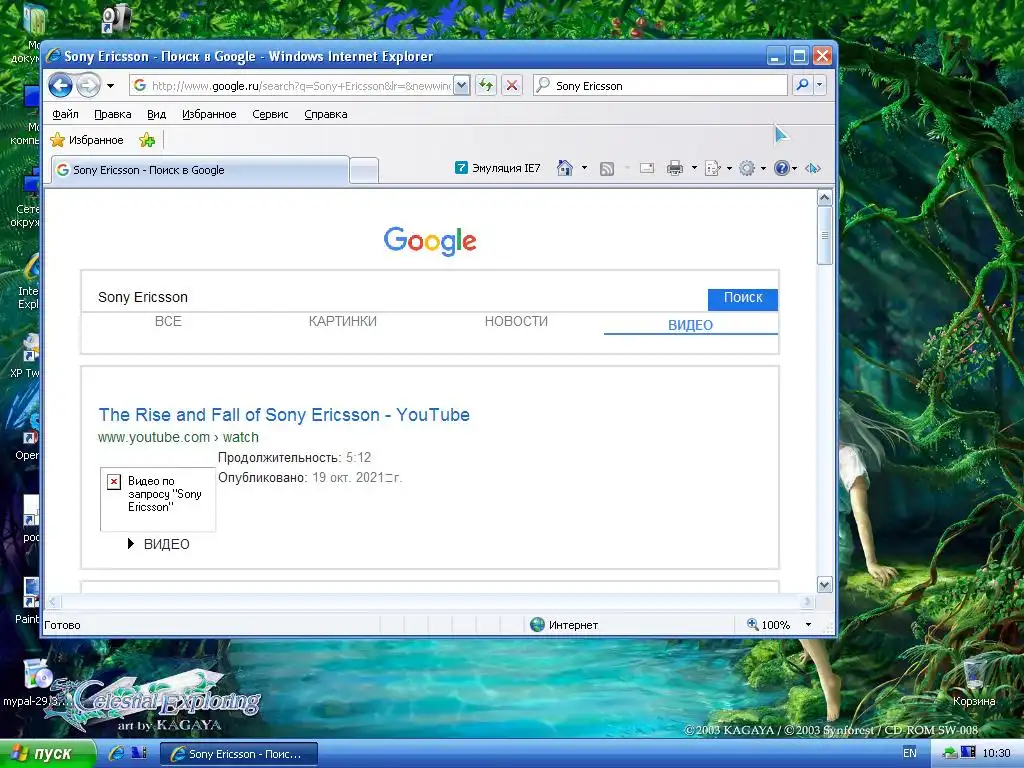Select the Sony Ericsson - Поиск в Google tab
Viewport: 1024px width, 768px height.
tap(200, 170)
